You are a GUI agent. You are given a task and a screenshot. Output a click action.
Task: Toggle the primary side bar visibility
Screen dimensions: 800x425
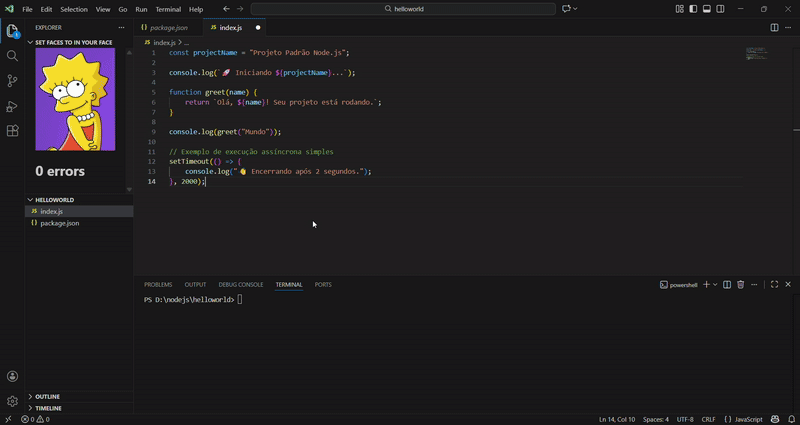tap(693, 9)
